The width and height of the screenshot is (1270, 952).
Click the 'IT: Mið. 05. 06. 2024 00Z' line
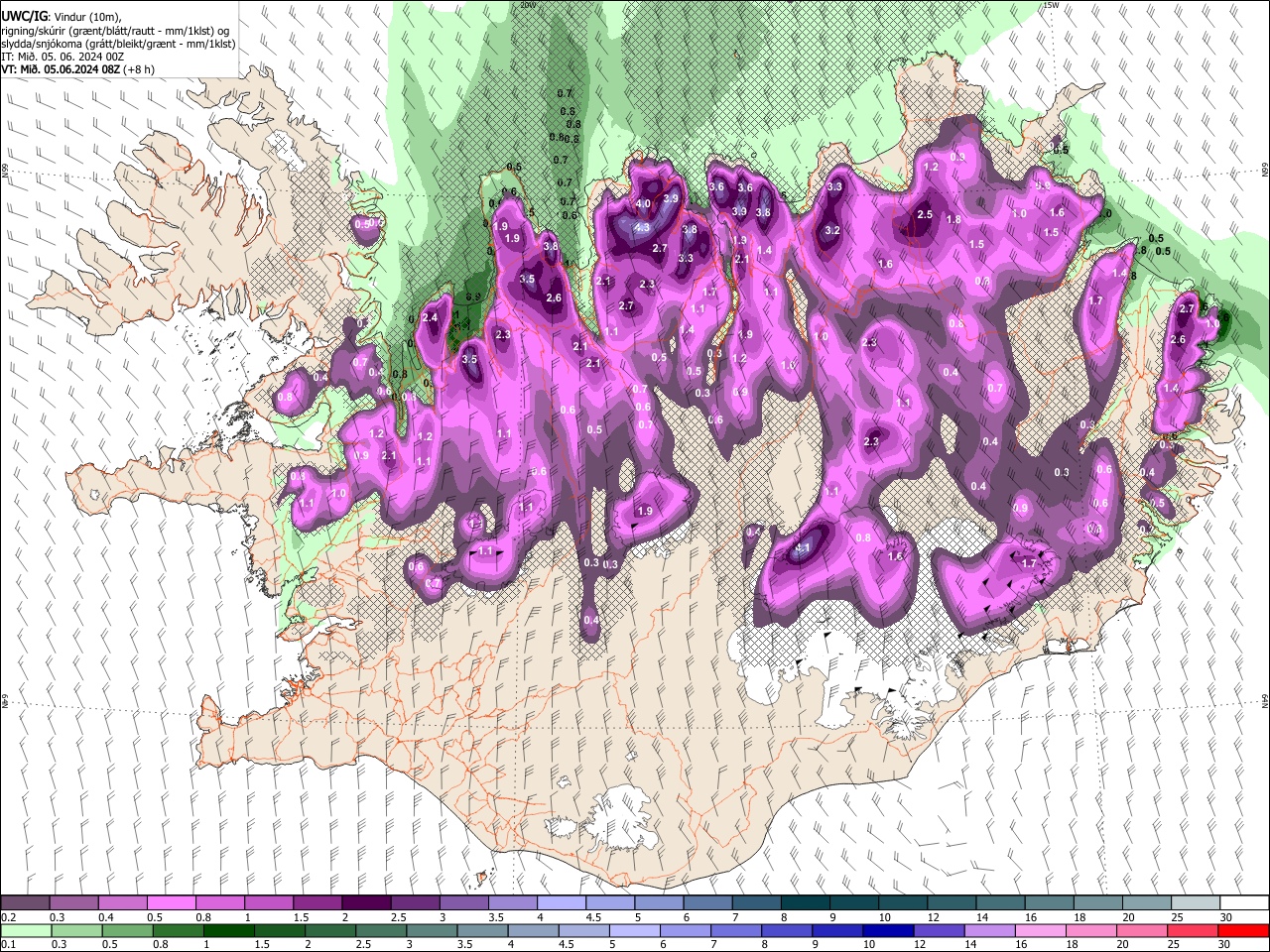click(x=63, y=57)
